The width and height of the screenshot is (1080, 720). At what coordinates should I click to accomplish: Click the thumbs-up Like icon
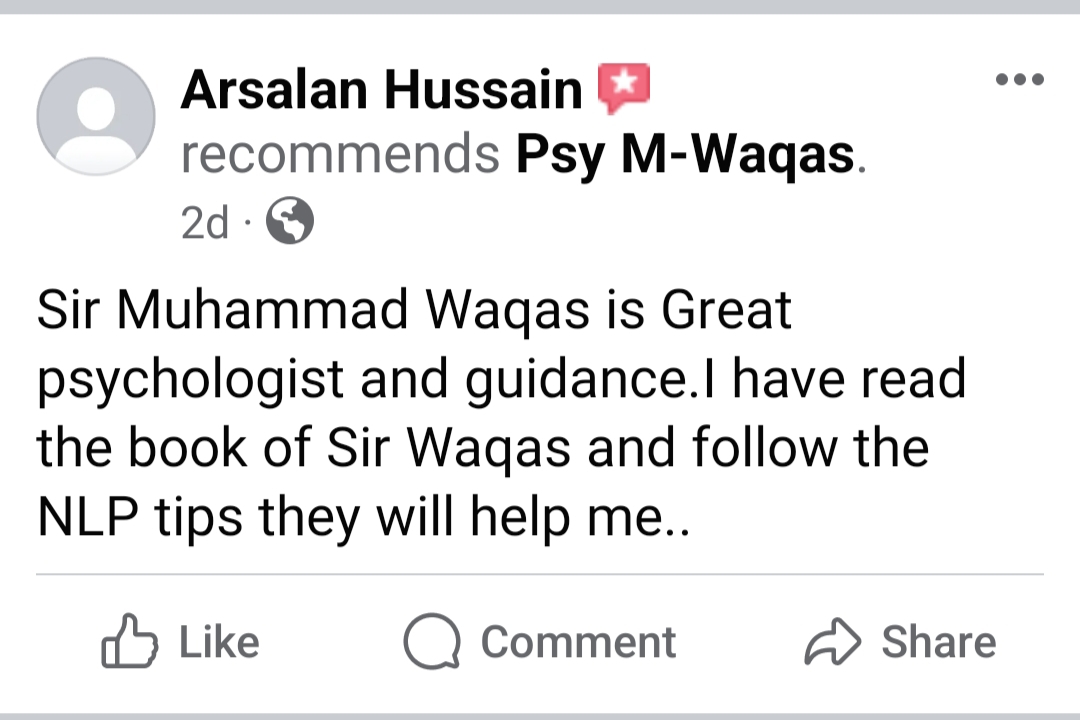tap(129, 641)
